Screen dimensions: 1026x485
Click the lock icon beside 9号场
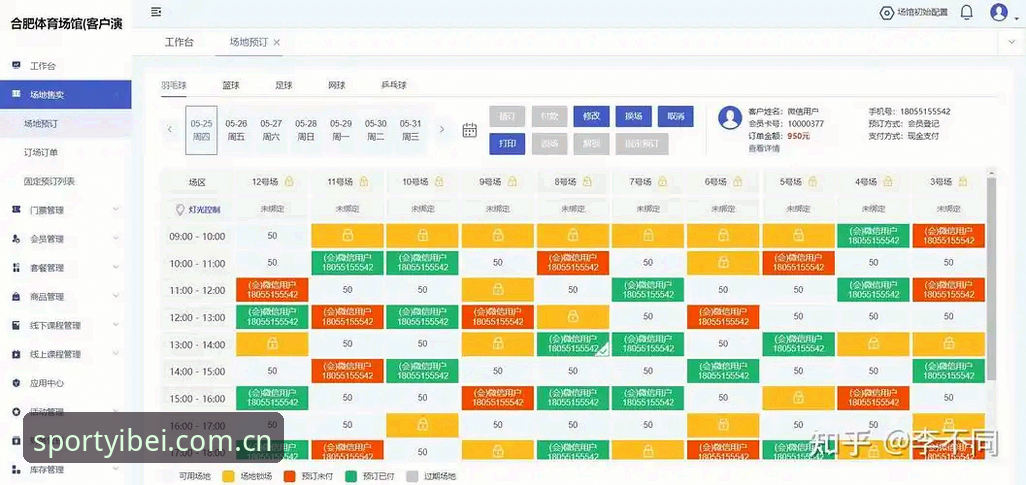[512, 181]
